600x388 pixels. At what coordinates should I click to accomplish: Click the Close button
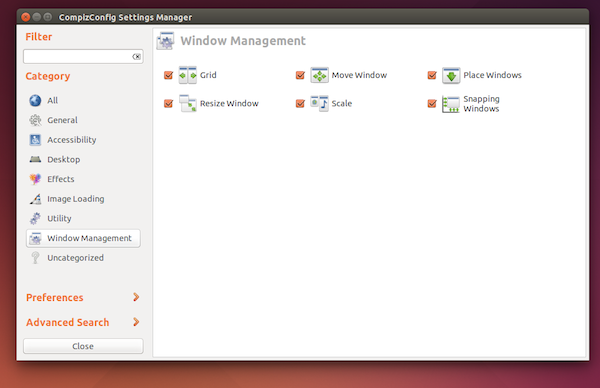[x=83, y=346]
